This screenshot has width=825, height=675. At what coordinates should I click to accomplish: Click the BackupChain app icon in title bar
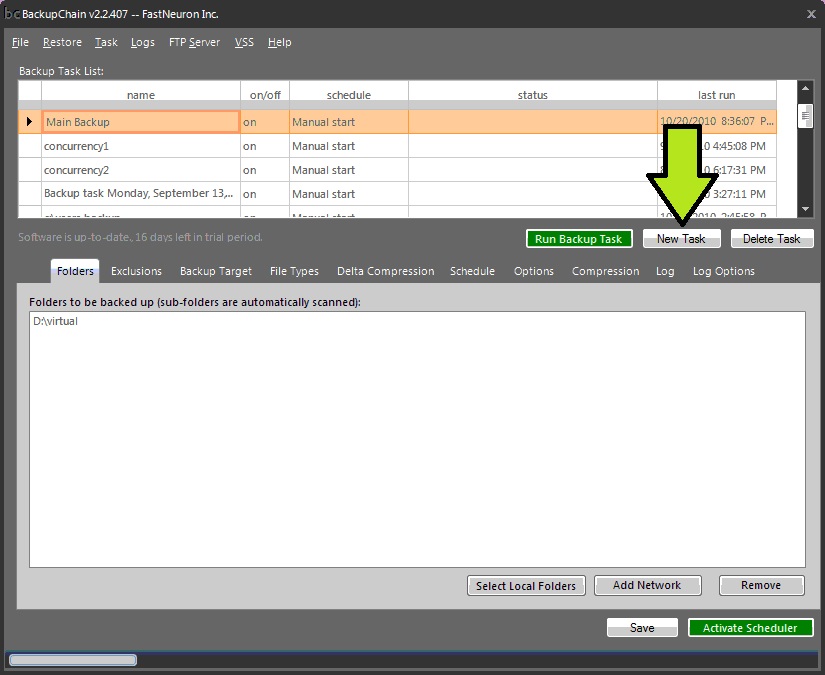point(11,14)
